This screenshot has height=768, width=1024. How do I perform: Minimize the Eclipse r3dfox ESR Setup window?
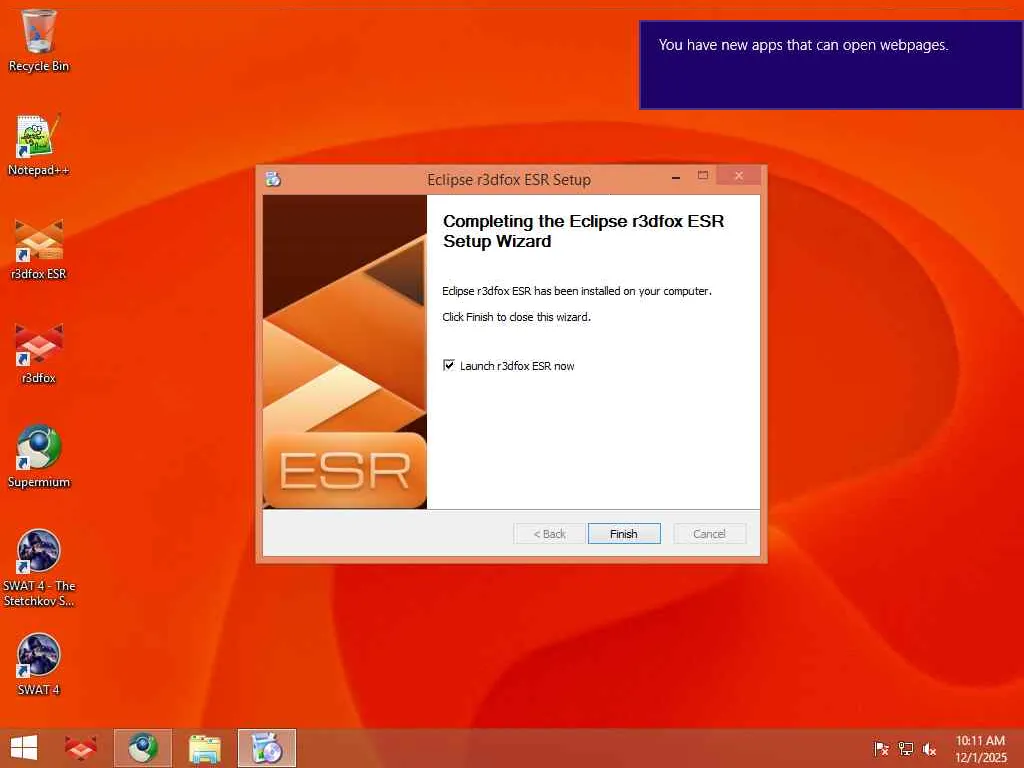(x=676, y=177)
